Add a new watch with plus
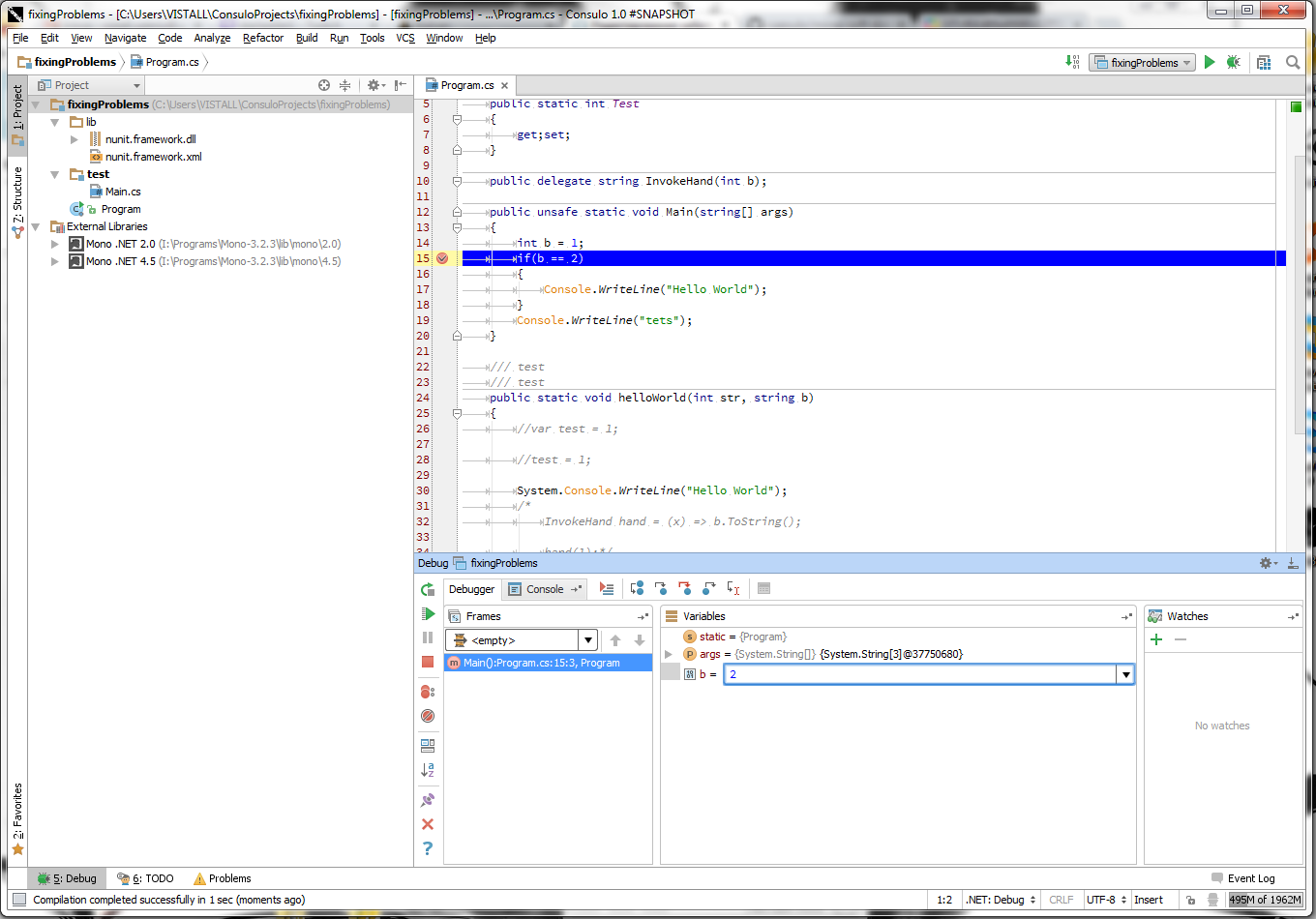Image resolution: width=1316 pixels, height=919 pixels. 1155,639
